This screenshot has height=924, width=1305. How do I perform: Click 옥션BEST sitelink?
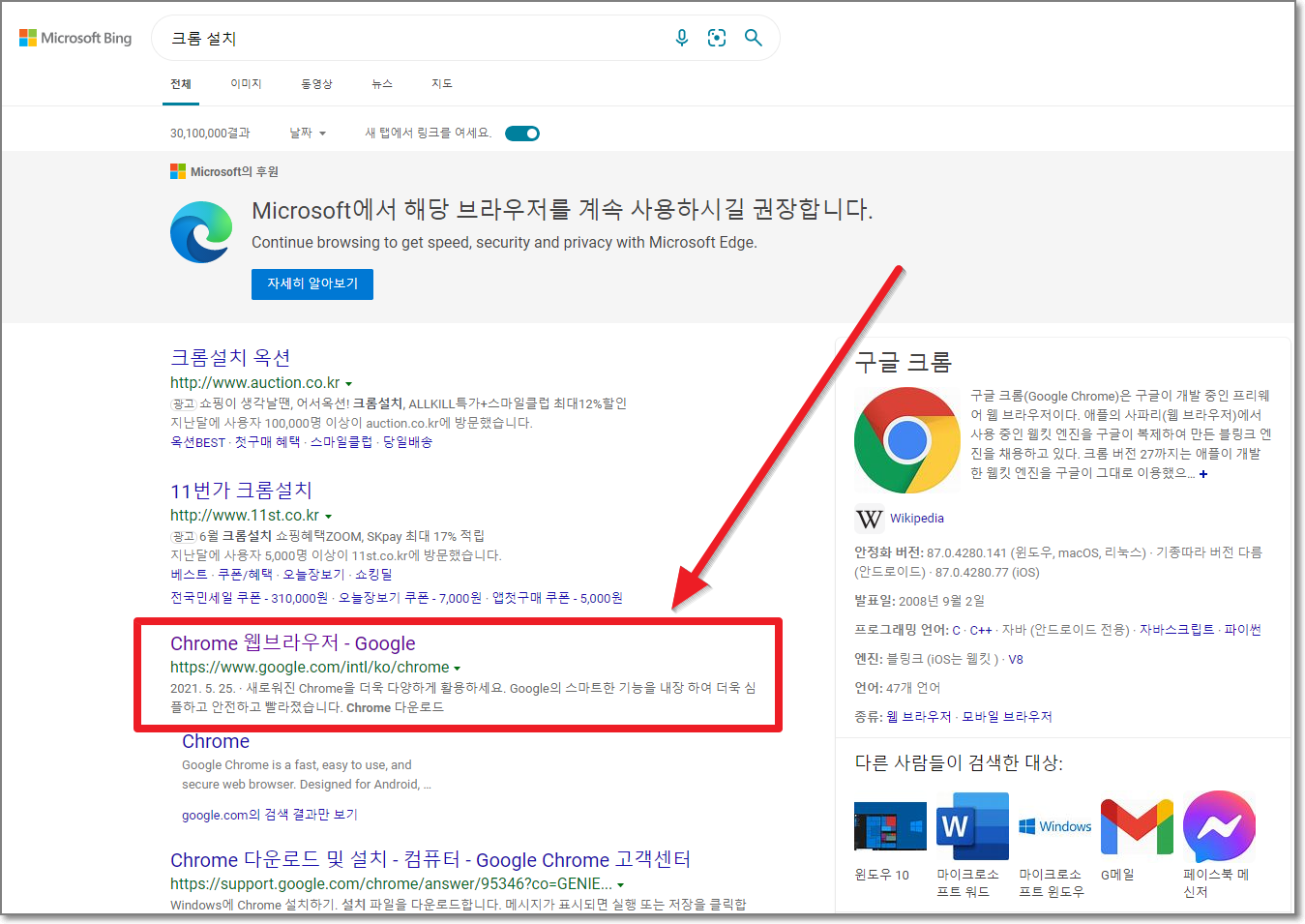click(197, 442)
